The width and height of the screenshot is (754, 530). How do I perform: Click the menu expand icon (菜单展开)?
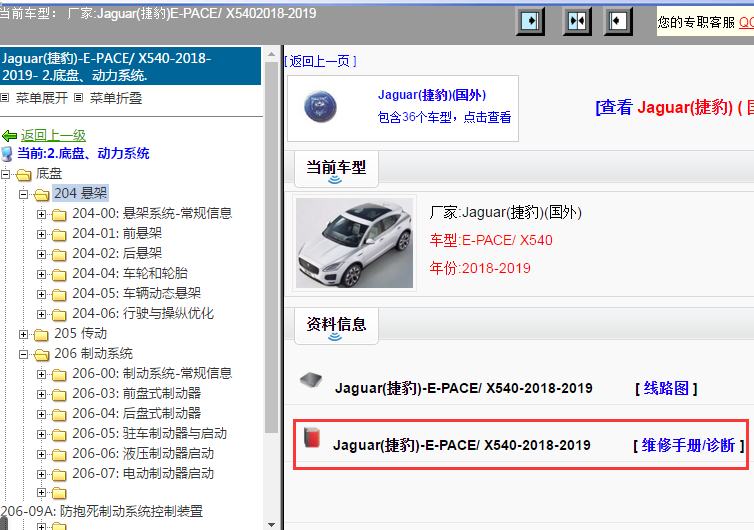[5, 98]
